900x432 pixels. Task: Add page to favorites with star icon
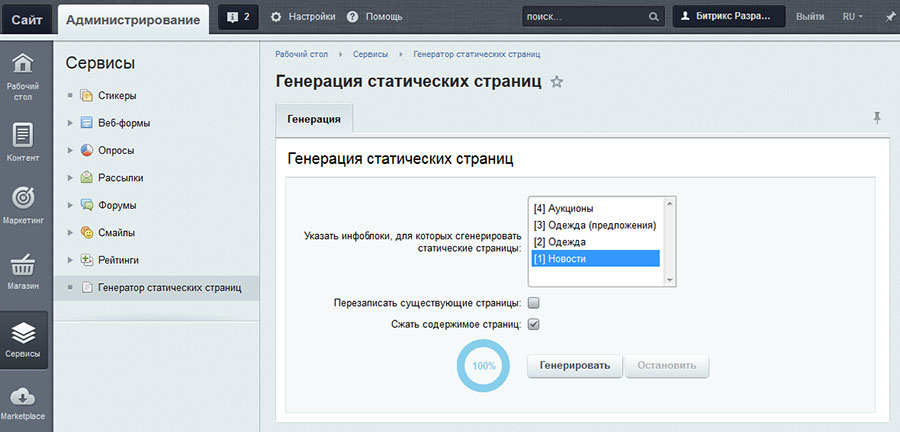[557, 82]
